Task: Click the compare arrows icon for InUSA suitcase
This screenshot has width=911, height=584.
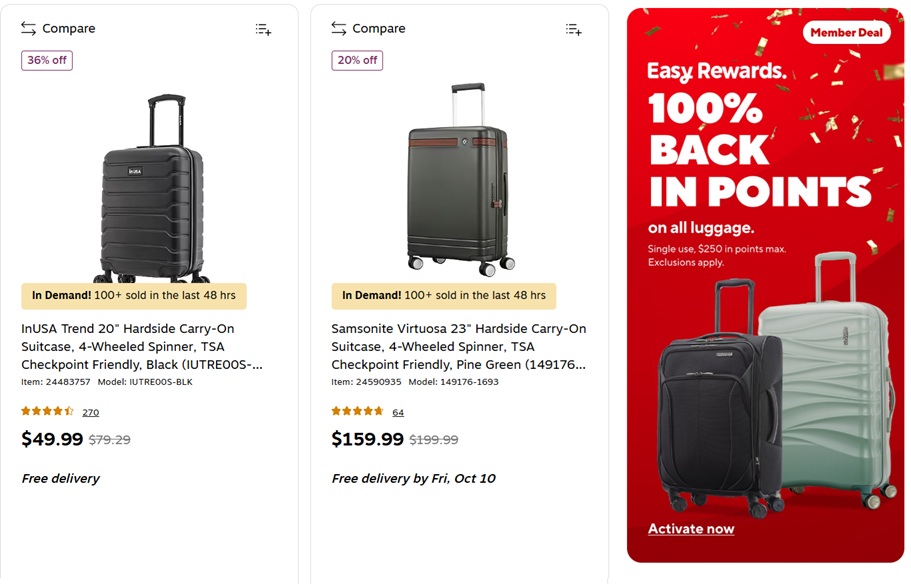Action: (28, 29)
